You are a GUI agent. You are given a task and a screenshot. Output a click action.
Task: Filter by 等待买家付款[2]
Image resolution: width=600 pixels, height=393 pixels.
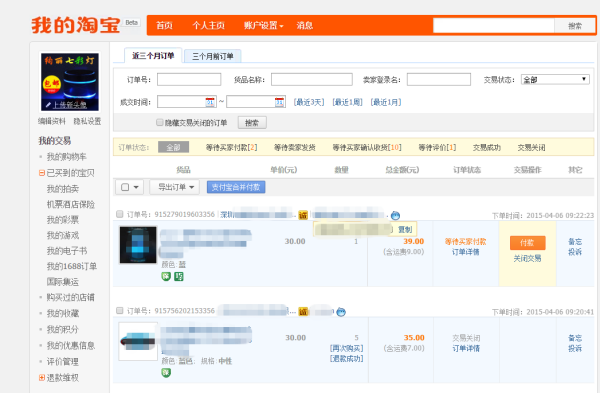[x=231, y=147]
